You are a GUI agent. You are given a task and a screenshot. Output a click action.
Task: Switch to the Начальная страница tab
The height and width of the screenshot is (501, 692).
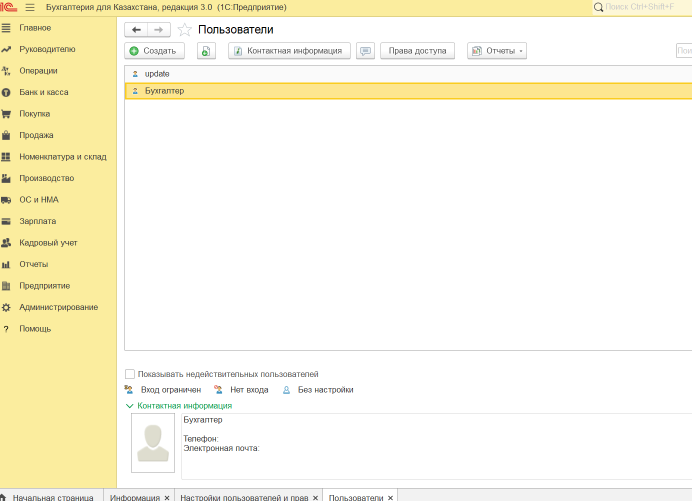click(x=52, y=497)
